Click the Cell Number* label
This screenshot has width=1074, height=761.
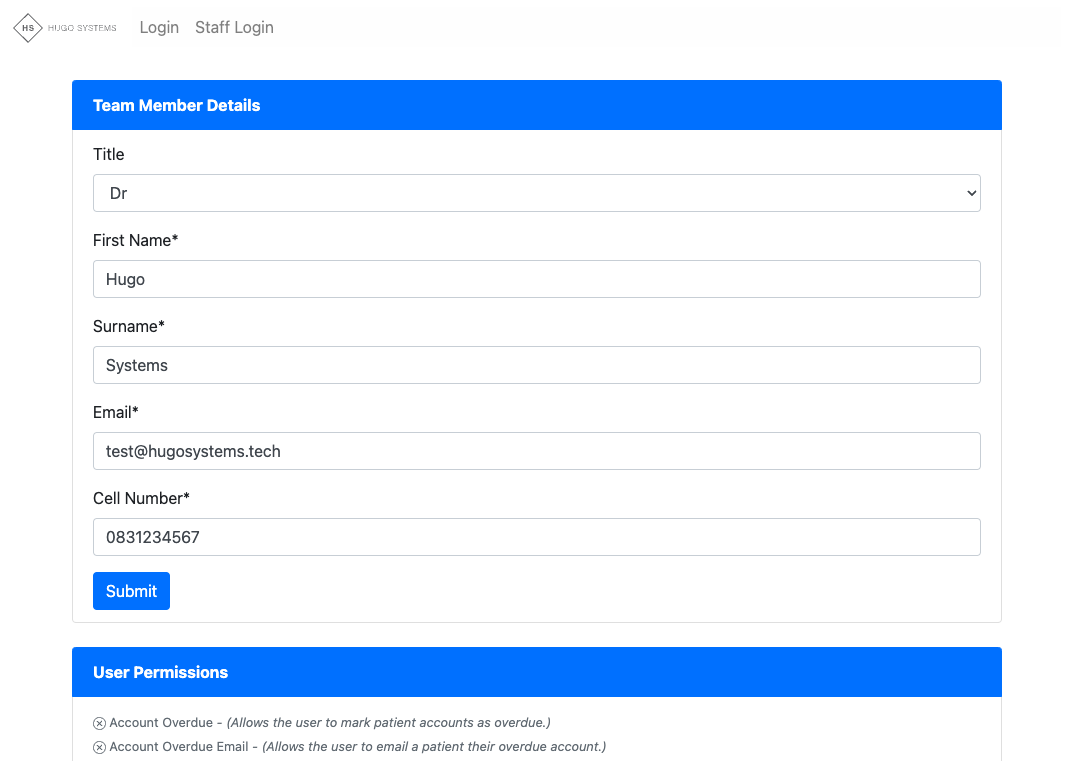[141, 498]
